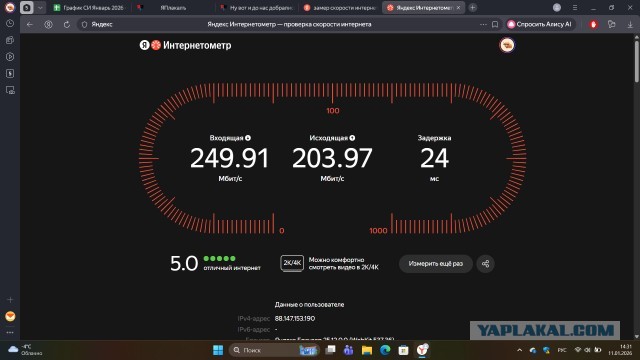Open the Teams icon on the taskbar
Viewport: 640px width, 360px height.
point(348,350)
